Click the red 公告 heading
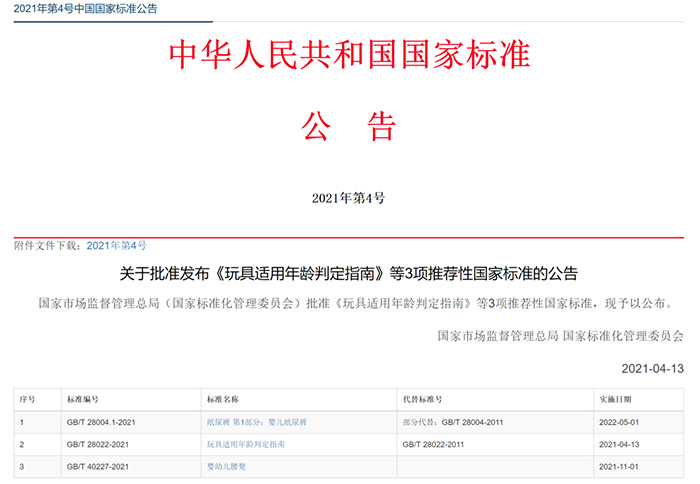 tap(349, 127)
